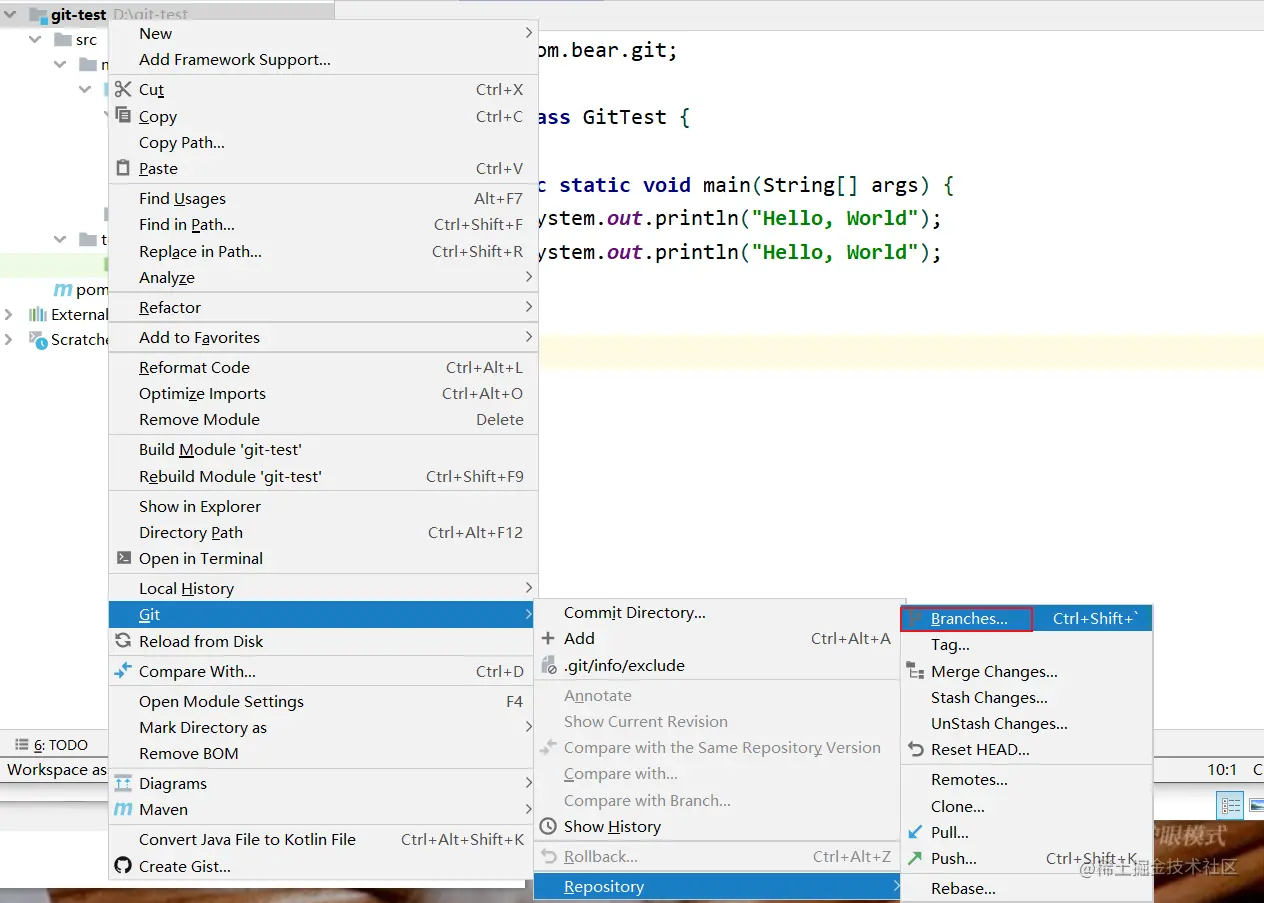The image size is (1264, 903).
Task: Click the Copy icon in context menu
Action: 123,116
